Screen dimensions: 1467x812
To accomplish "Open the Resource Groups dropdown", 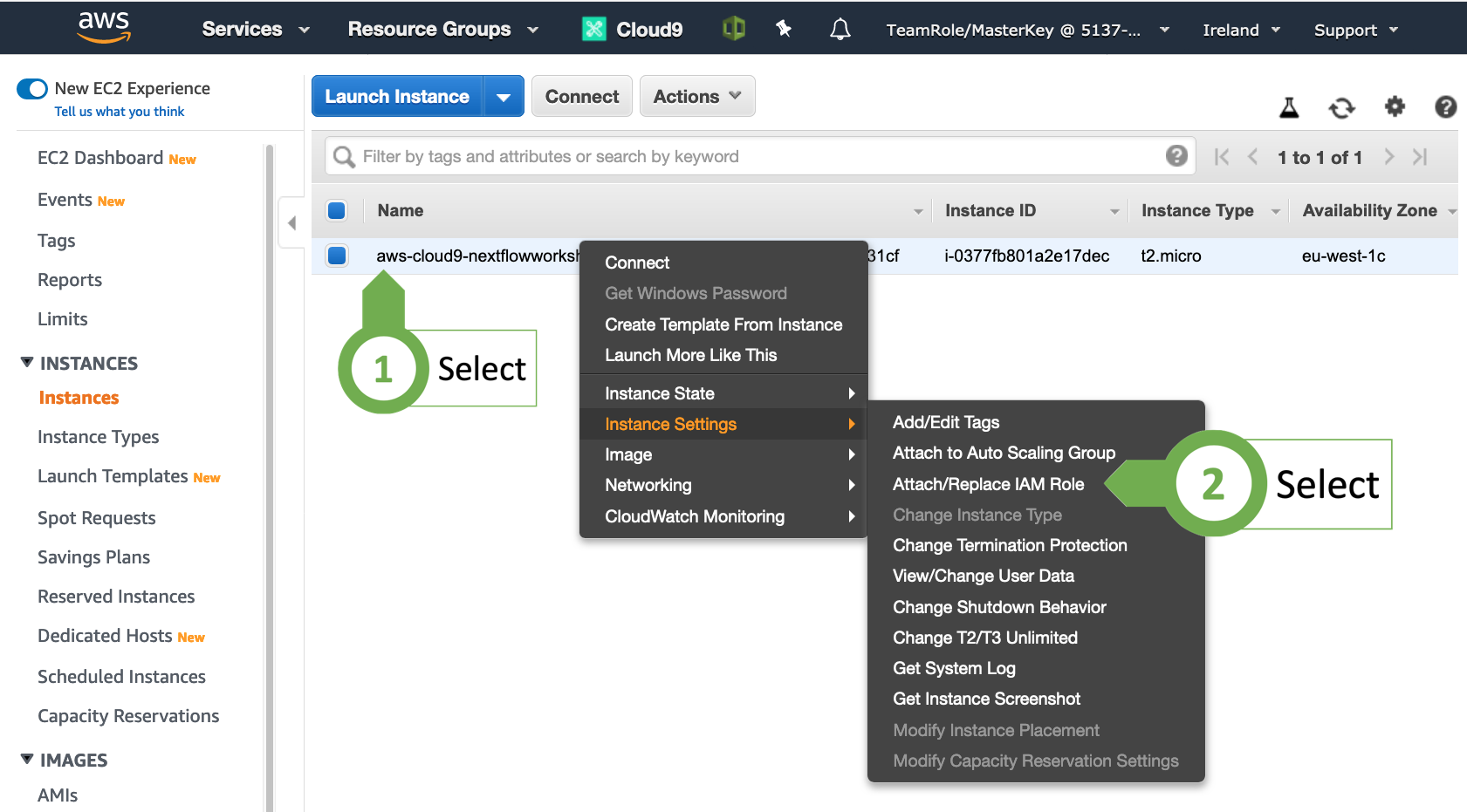I will click(x=442, y=29).
